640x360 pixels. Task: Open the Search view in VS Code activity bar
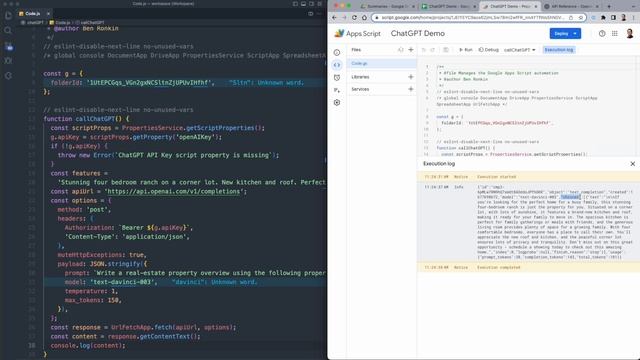(8, 31)
